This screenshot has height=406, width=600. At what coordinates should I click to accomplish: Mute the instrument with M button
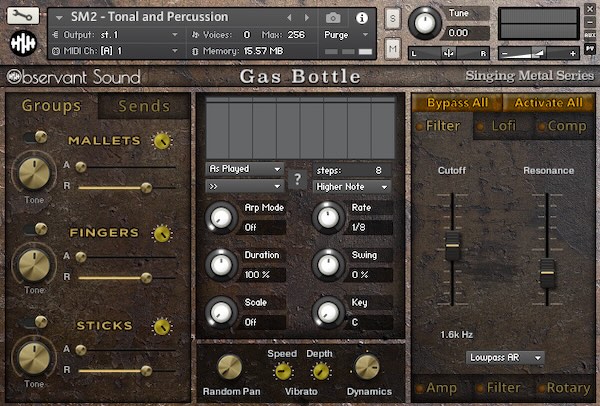[393, 48]
